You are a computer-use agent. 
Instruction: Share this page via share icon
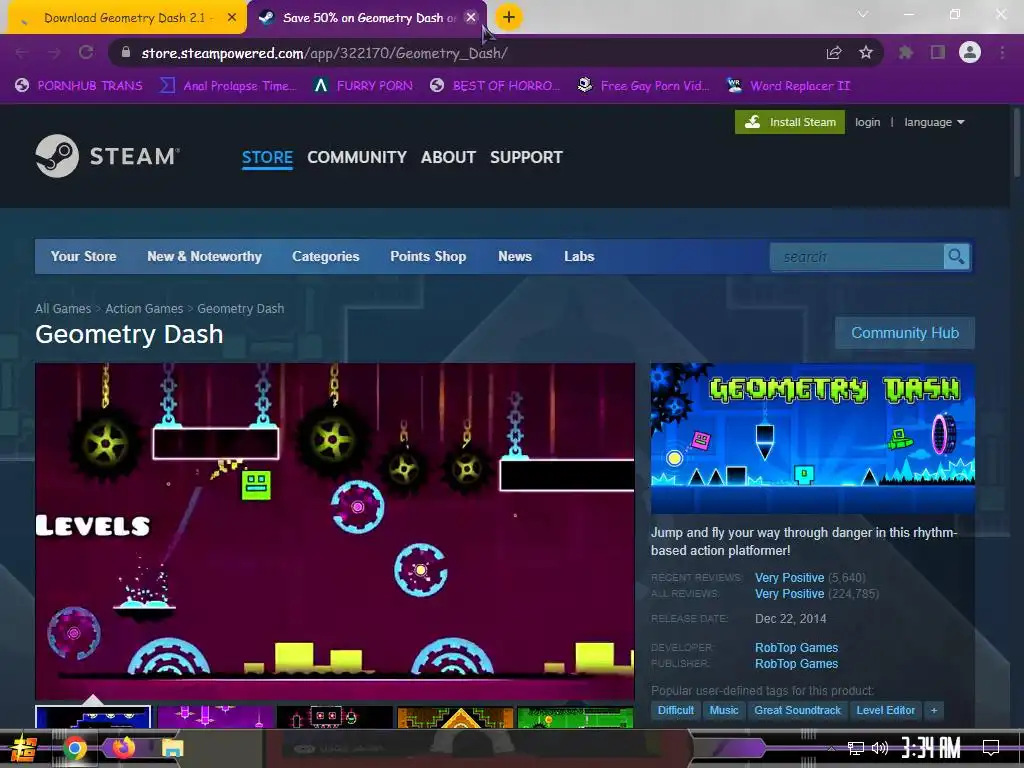tap(834, 53)
